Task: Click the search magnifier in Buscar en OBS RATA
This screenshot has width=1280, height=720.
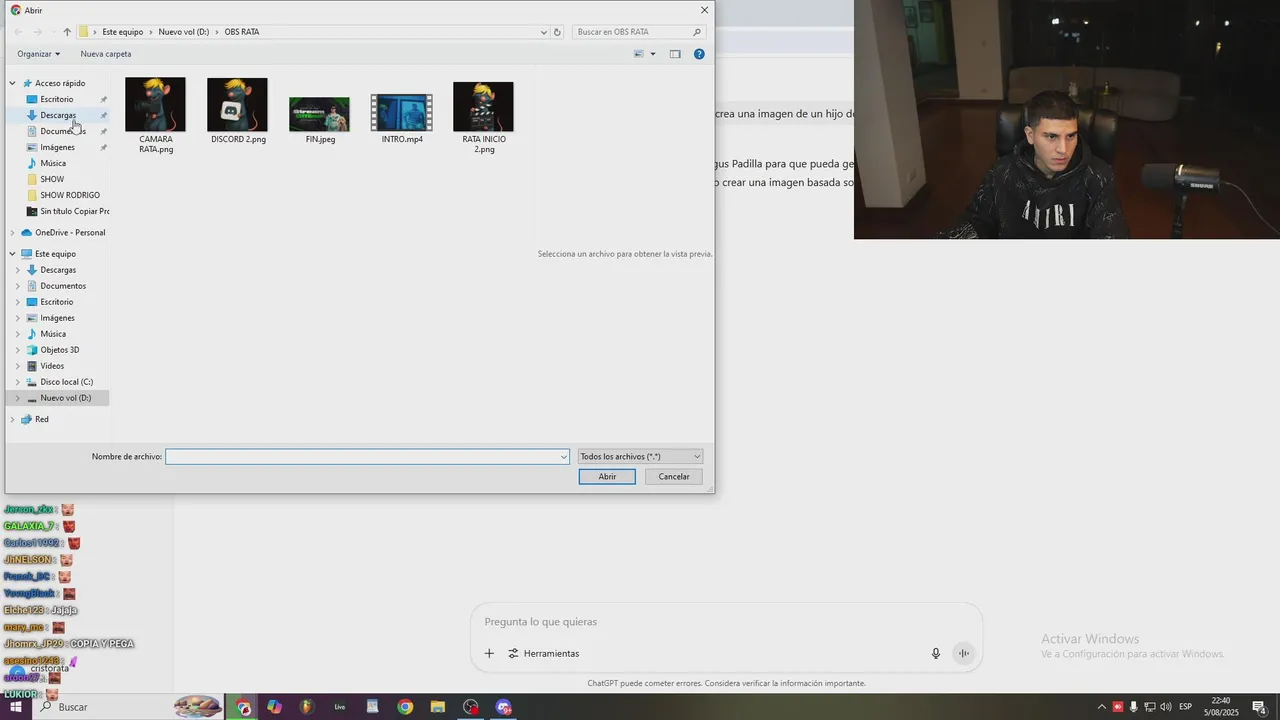Action: (x=697, y=32)
